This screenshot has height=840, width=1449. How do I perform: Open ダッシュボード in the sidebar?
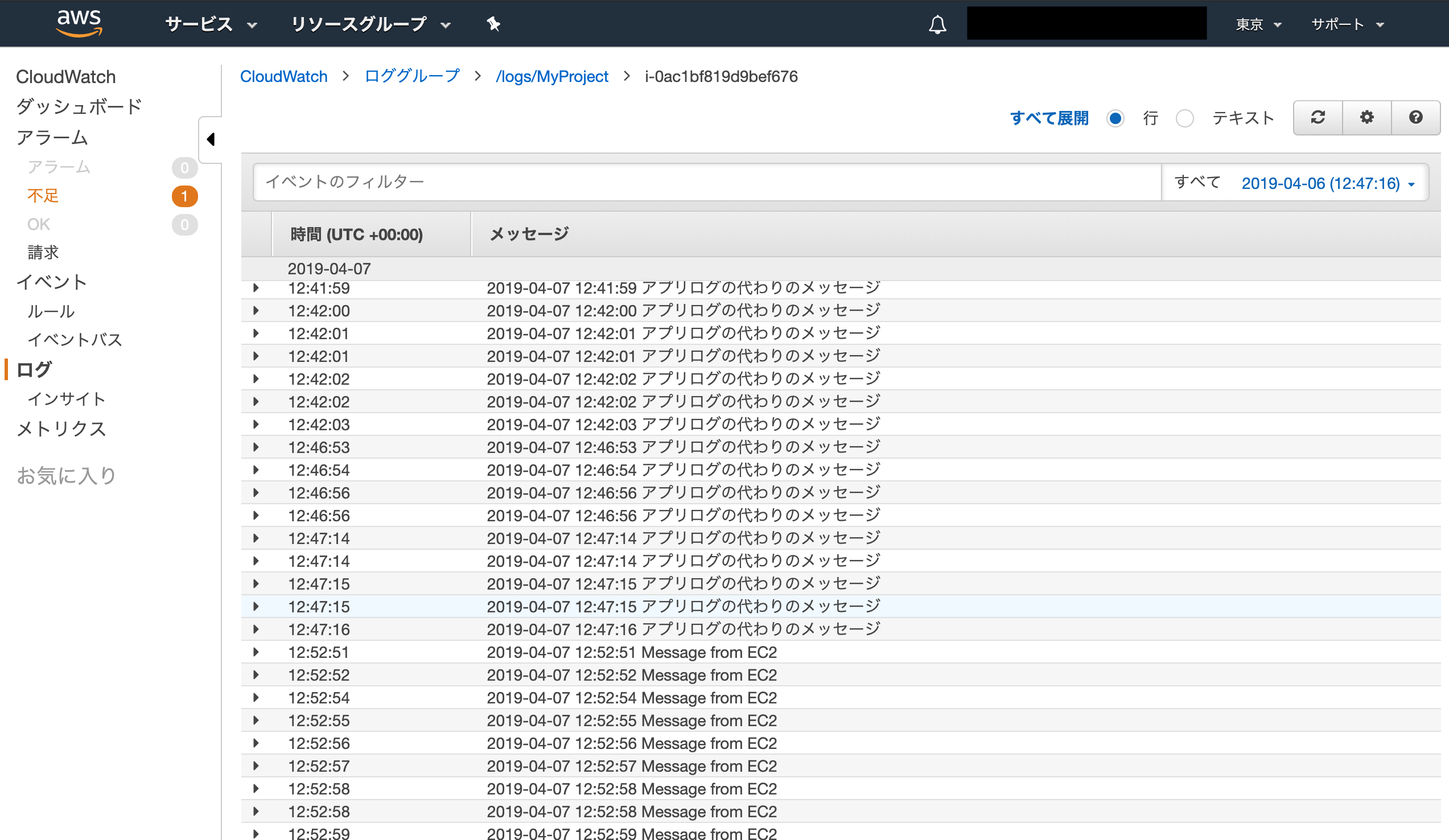coord(79,106)
